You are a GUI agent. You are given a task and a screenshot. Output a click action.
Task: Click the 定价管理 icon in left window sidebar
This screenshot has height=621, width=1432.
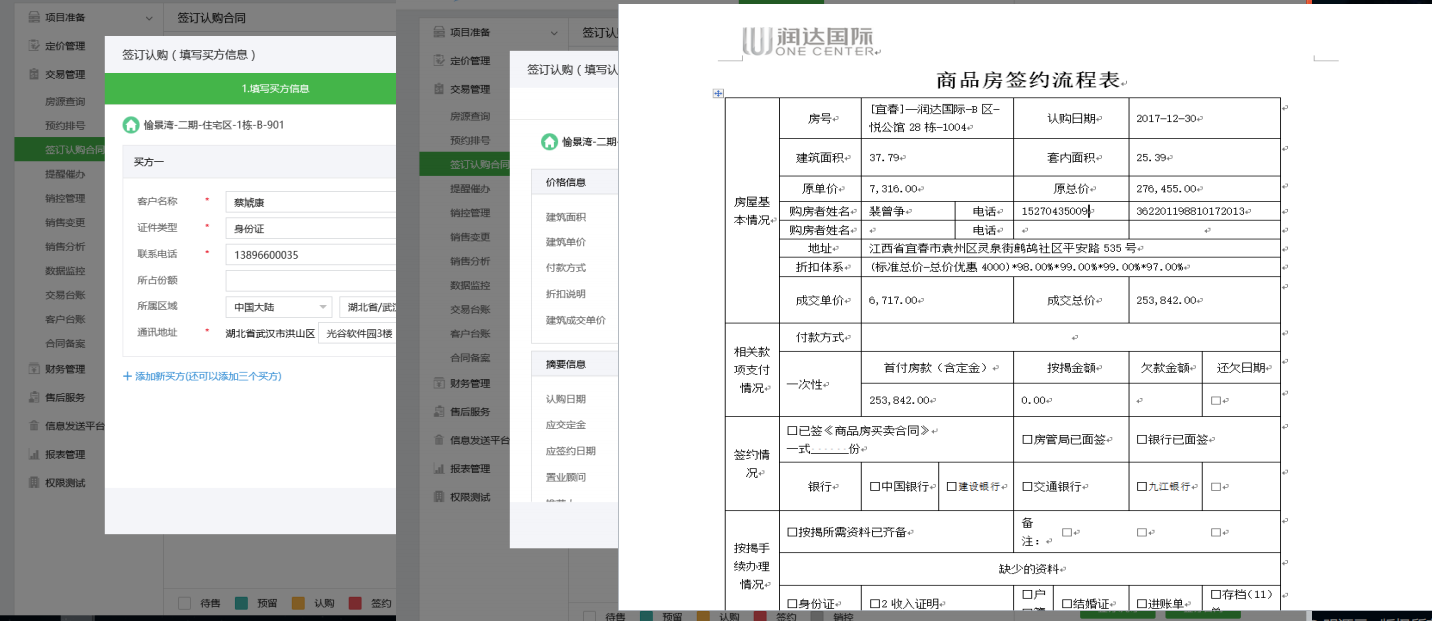pyautogui.click(x=33, y=45)
